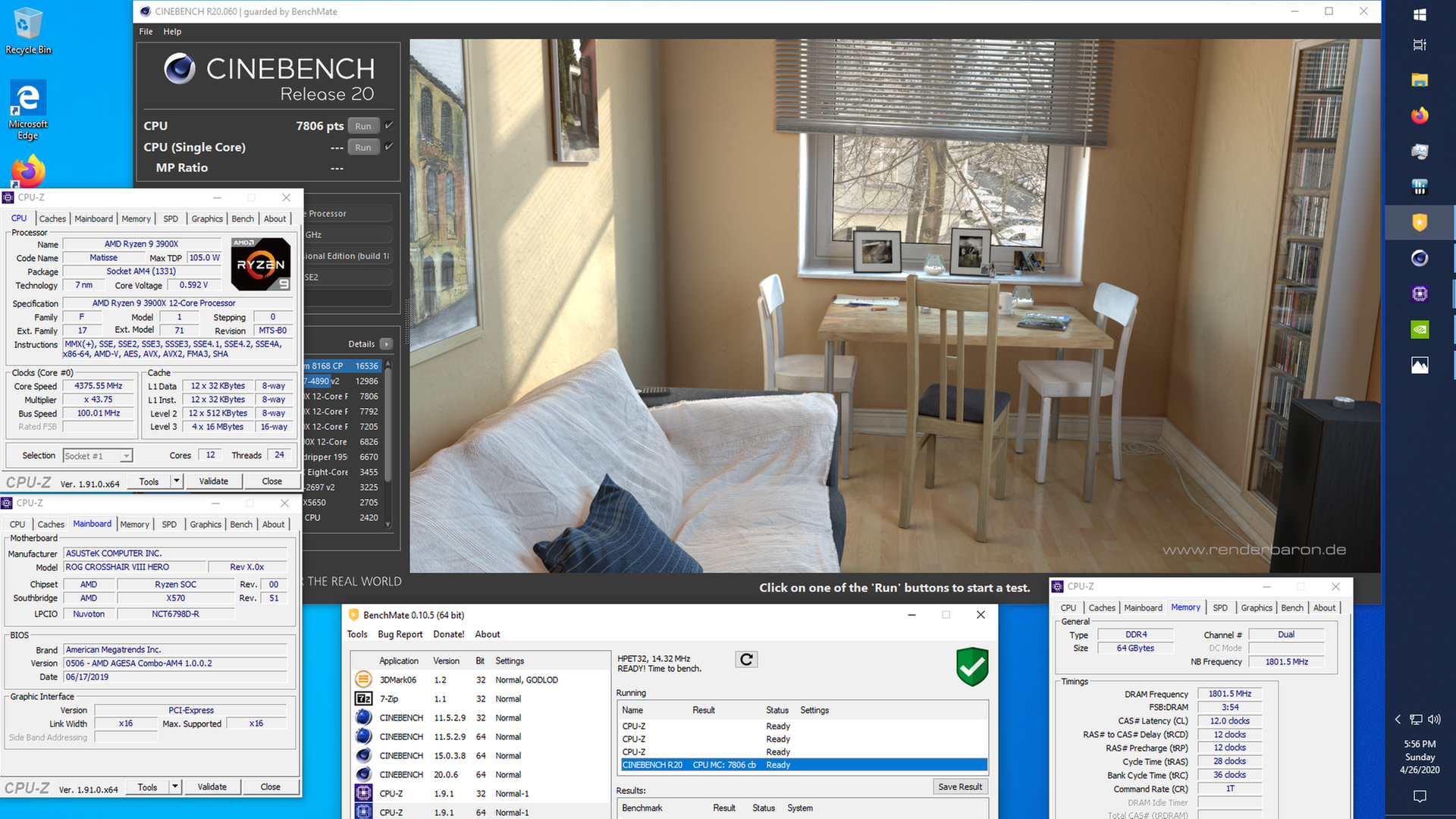Click Save Result in BenchMate
This screenshot has height=819, width=1456.
pyautogui.click(x=960, y=786)
